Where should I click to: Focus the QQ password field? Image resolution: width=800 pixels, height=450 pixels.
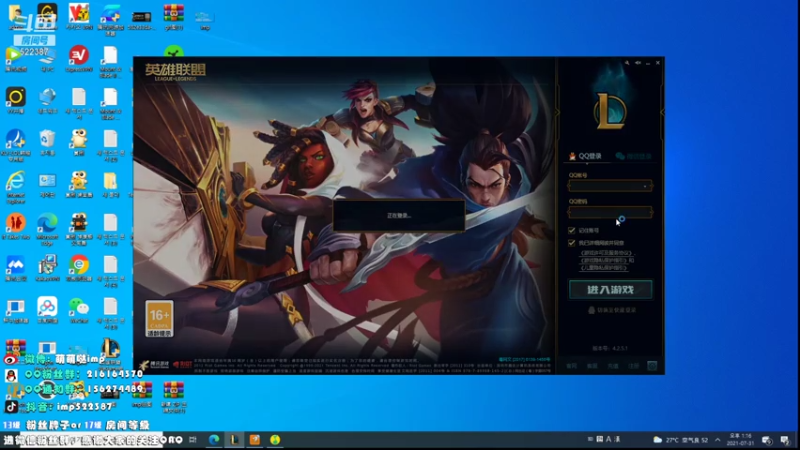click(610, 212)
